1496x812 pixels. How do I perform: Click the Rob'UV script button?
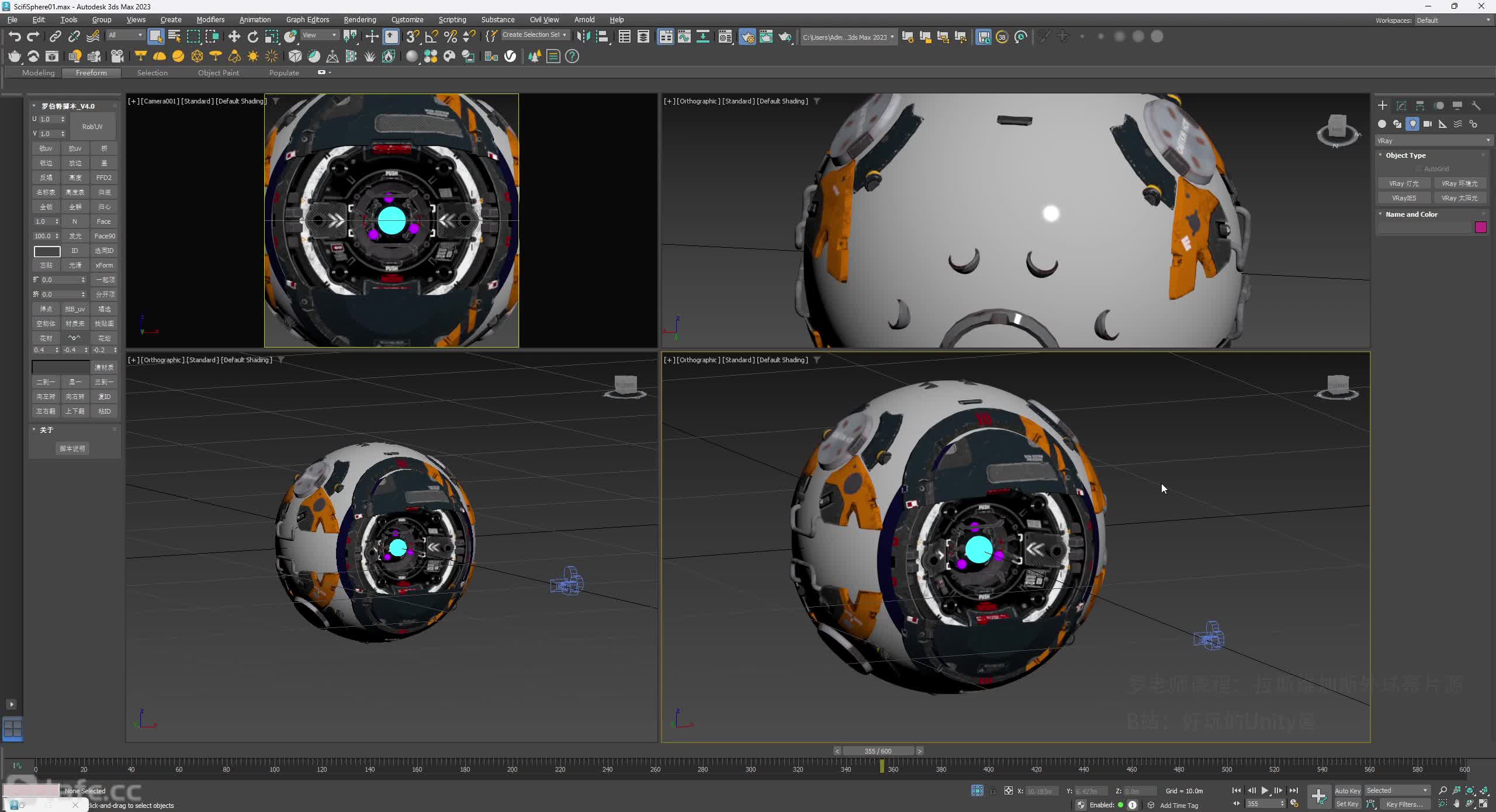coord(92,127)
